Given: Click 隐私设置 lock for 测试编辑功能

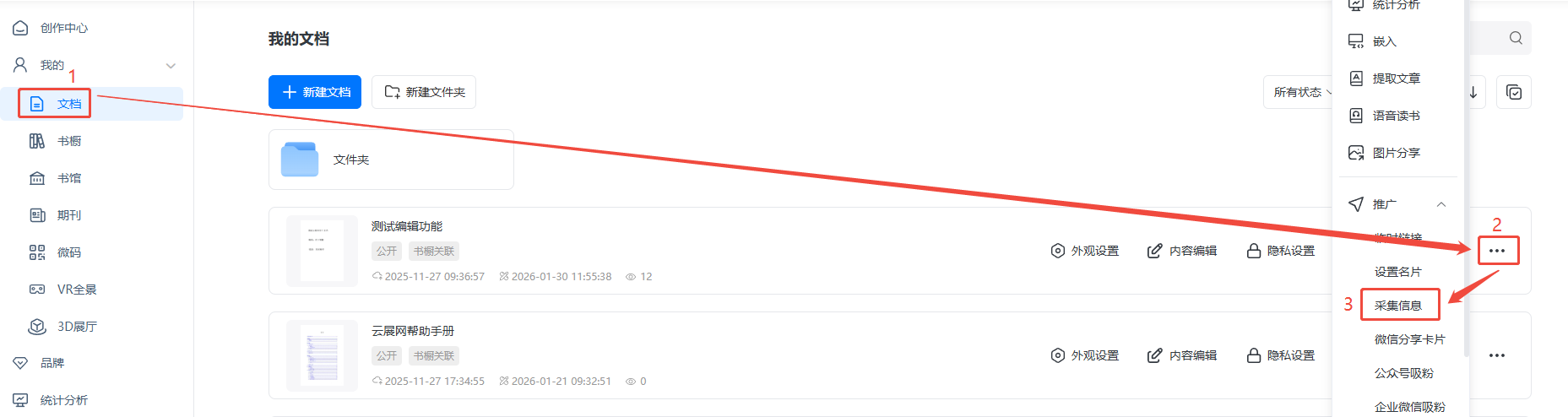Looking at the screenshot, I should tap(1254, 251).
